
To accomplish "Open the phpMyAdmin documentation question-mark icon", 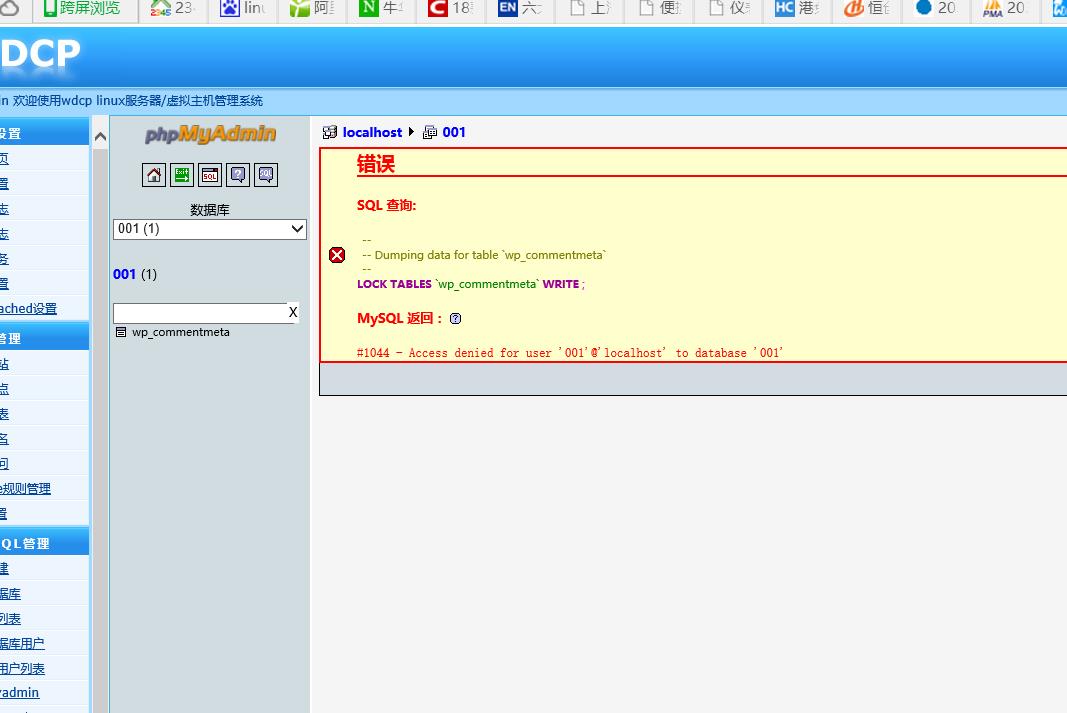I will [238, 175].
